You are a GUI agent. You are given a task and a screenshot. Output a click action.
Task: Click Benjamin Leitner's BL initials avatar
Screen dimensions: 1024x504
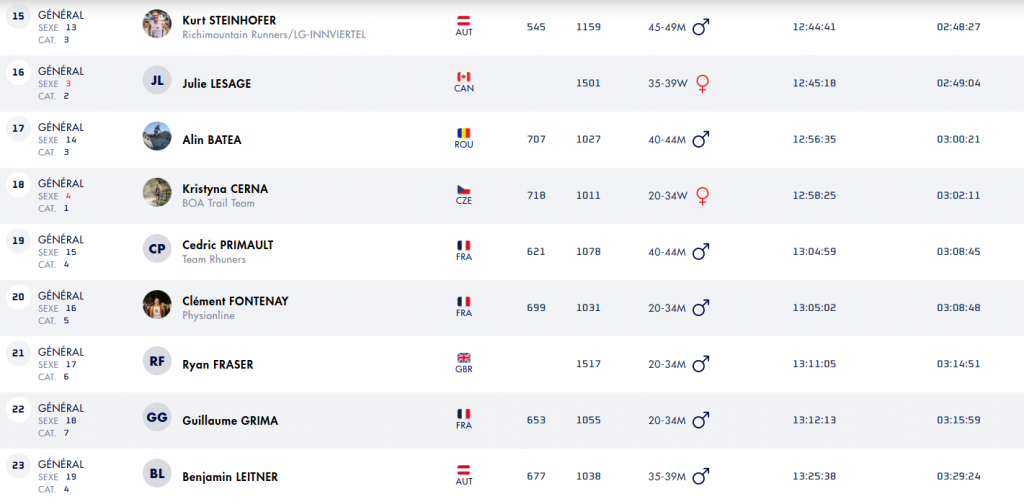[x=157, y=475]
